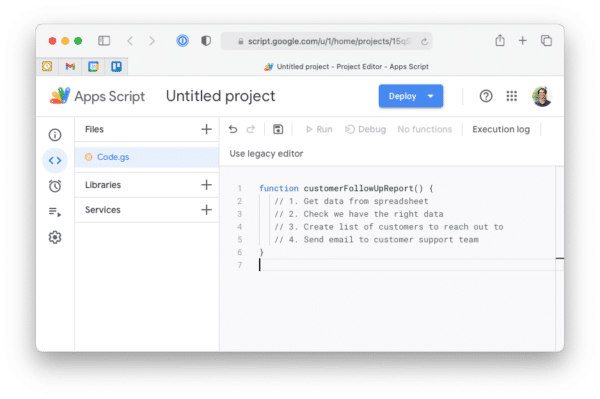600x399 pixels.
Task: Open the help question mark icon
Action: coord(486,96)
